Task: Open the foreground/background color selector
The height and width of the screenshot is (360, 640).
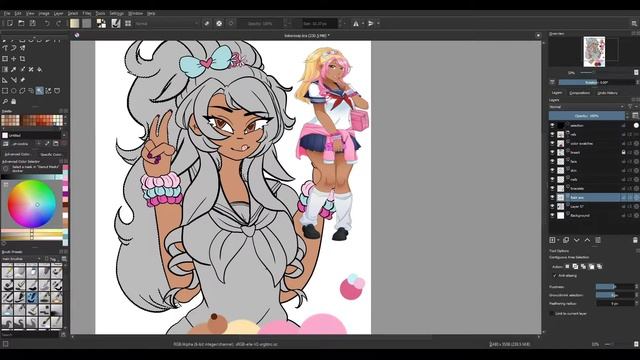Action: [101, 24]
